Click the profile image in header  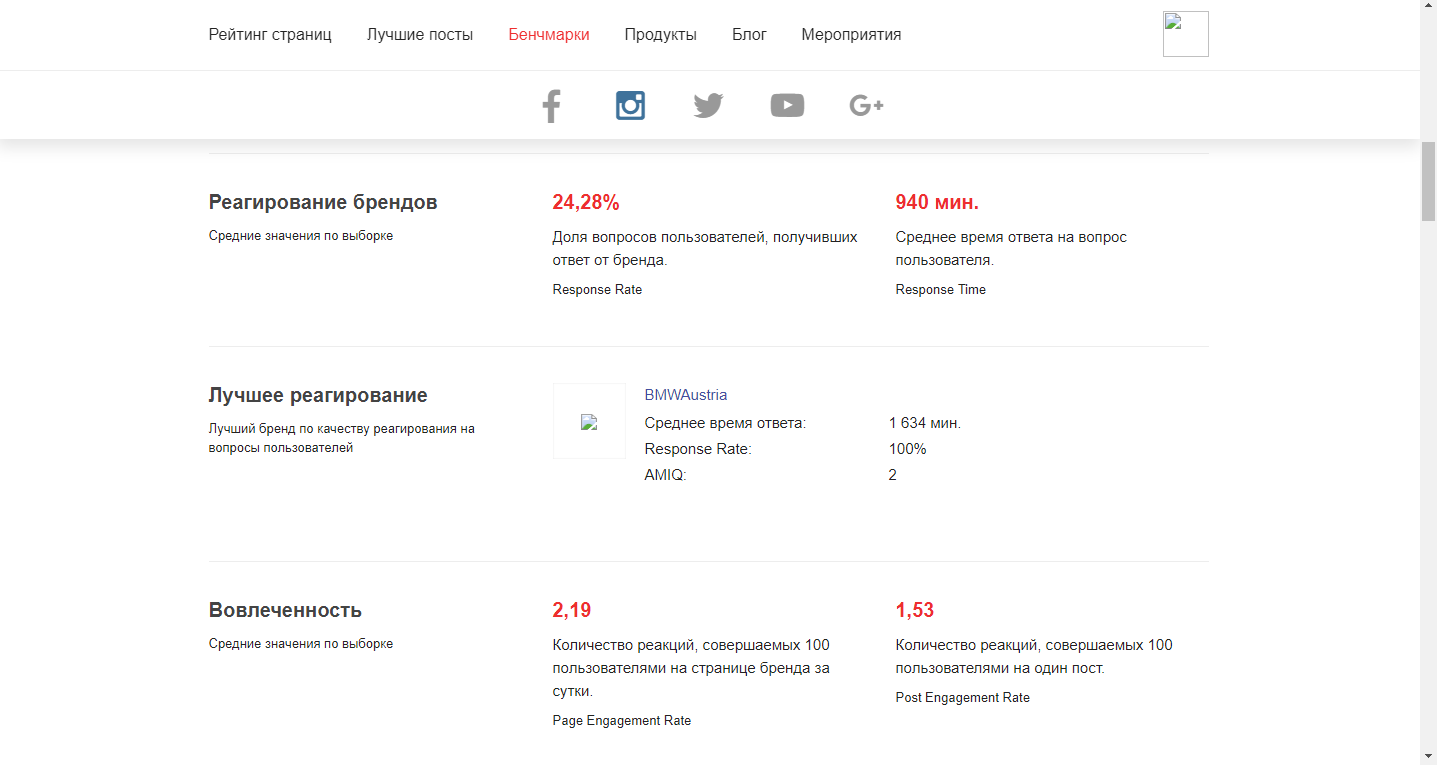point(1185,34)
